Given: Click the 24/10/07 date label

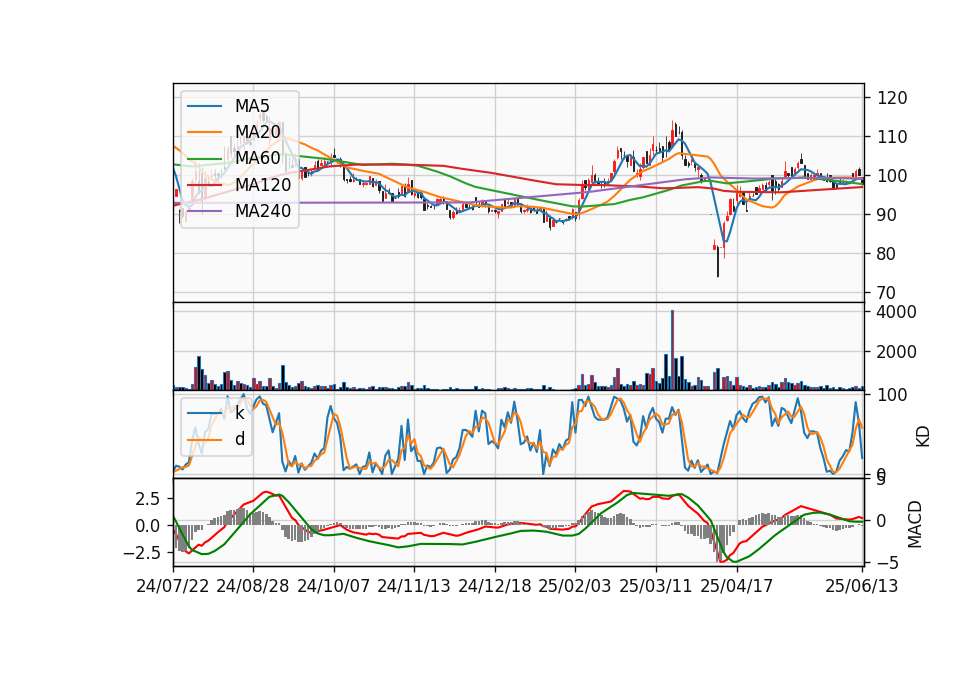Looking at the screenshot, I should tap(334, 586).
